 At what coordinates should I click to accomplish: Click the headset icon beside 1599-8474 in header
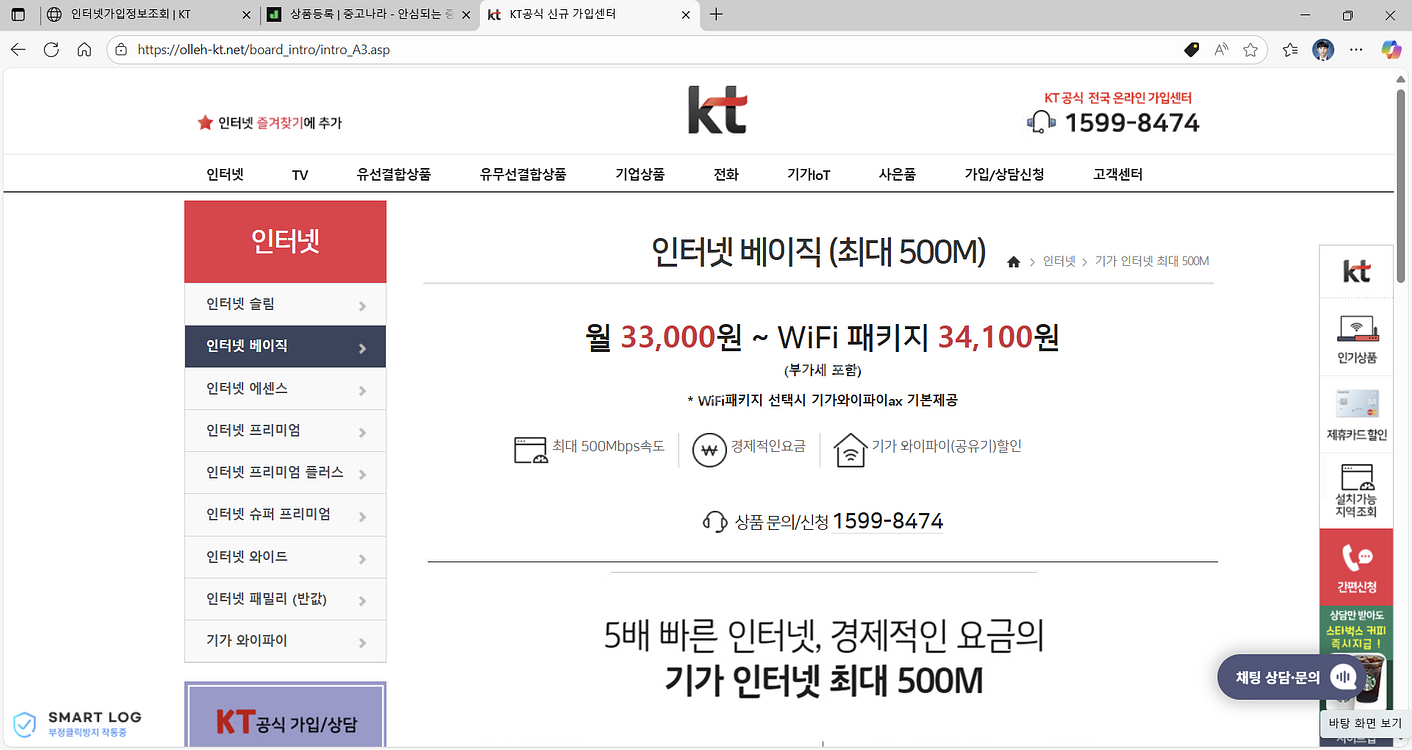tap(1041, 123)
